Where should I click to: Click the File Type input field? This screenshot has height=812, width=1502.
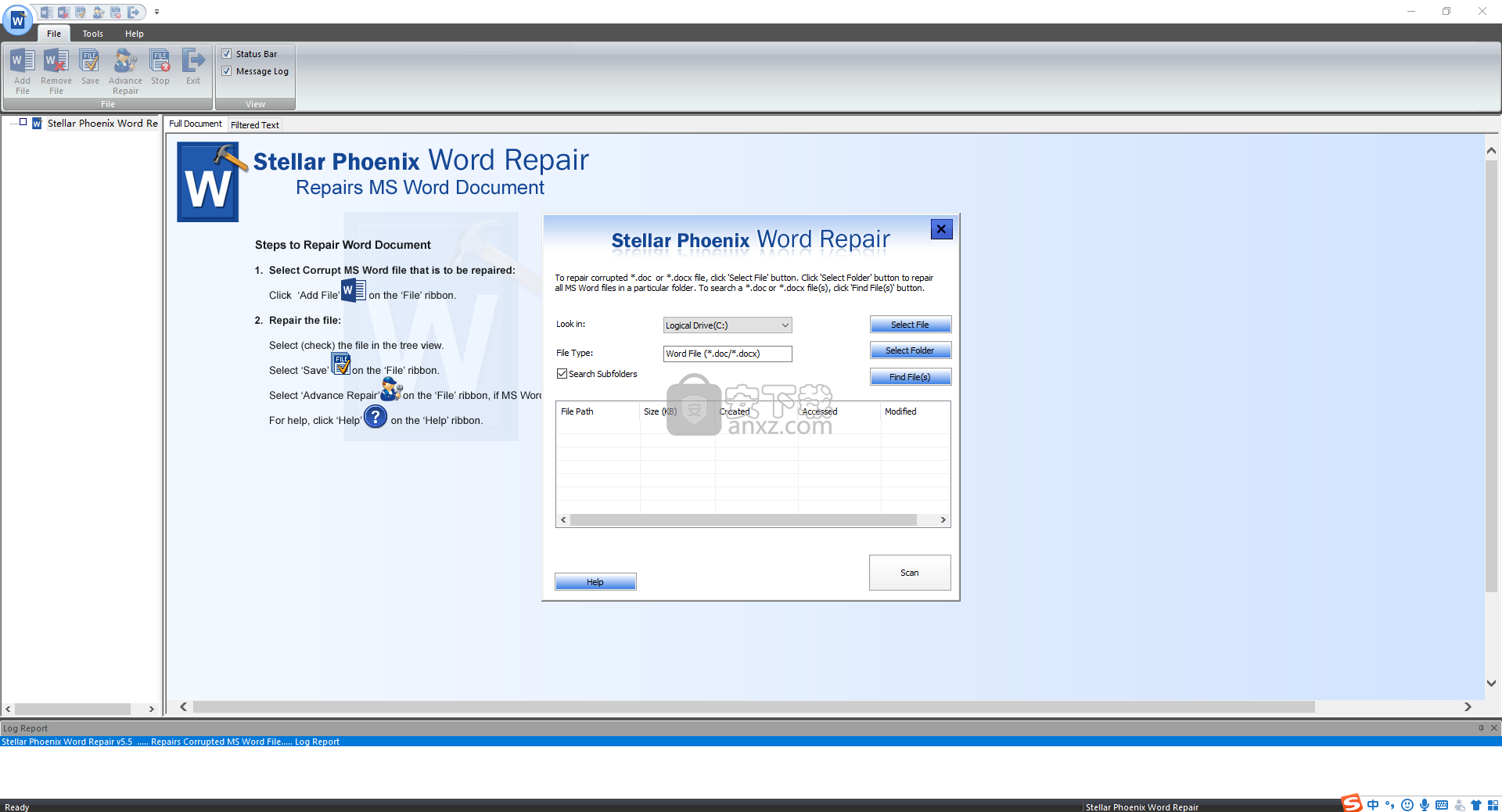pos(728,354)
